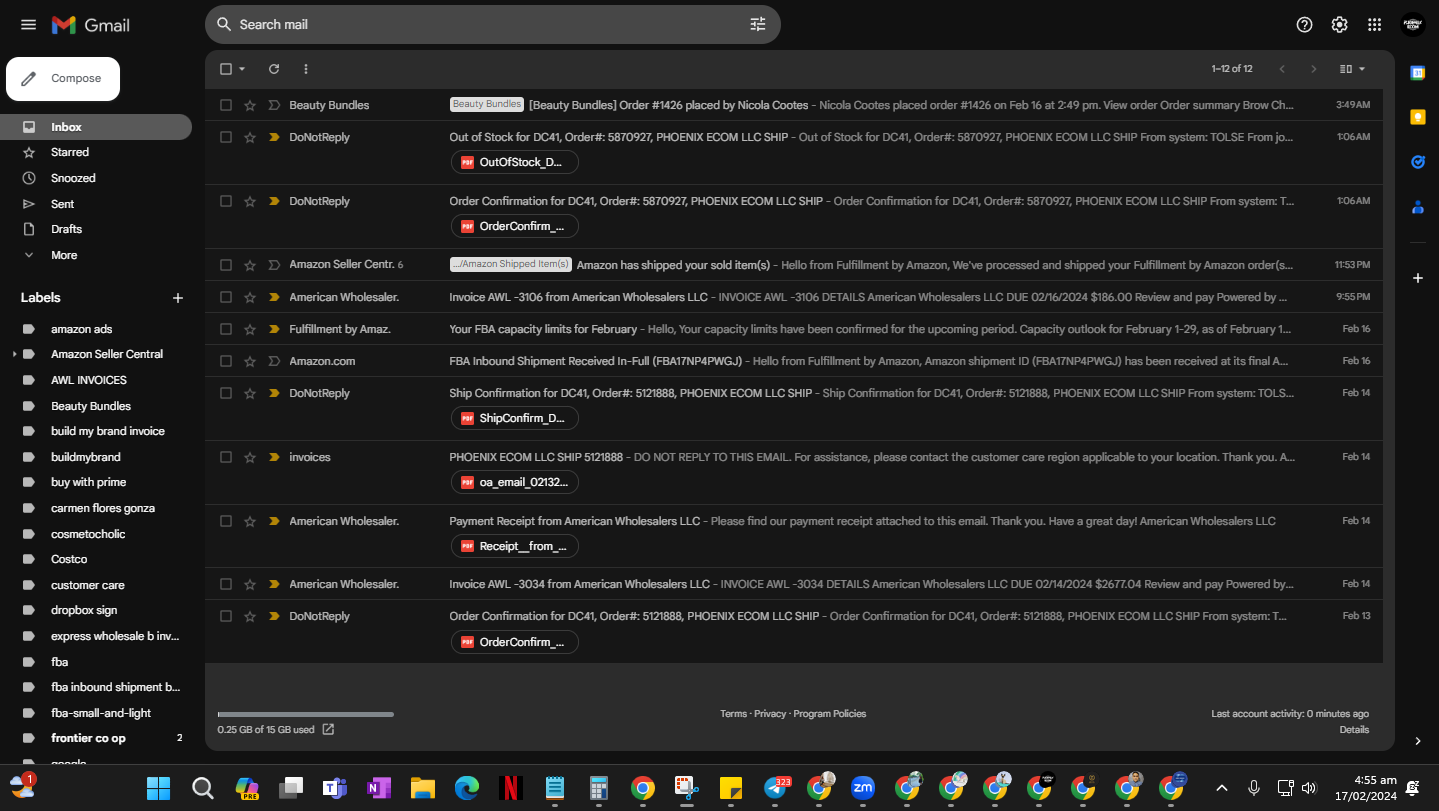Open the Support help icon

tap(1304, 25)
